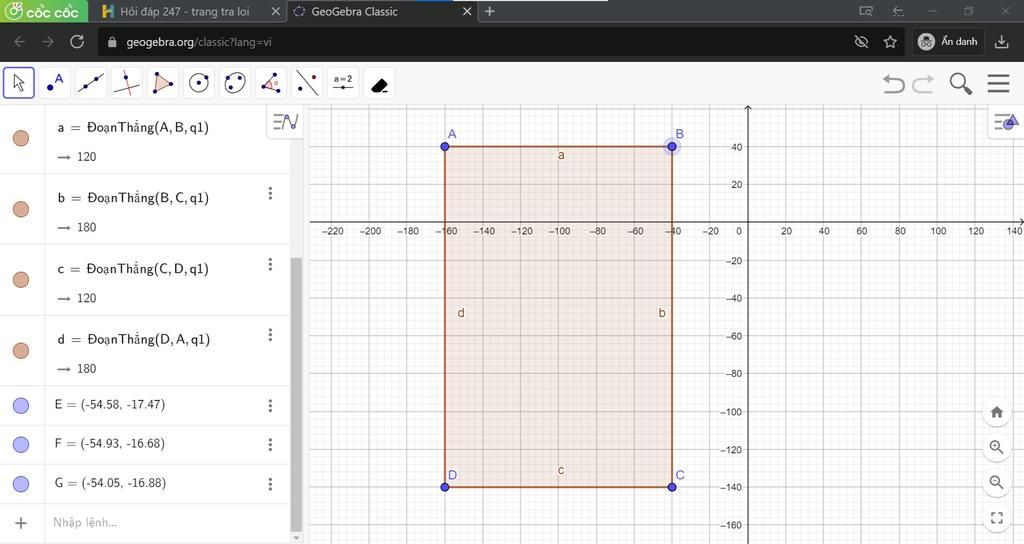
Task: Select the Point tool
Action: [x=55, y=83]
